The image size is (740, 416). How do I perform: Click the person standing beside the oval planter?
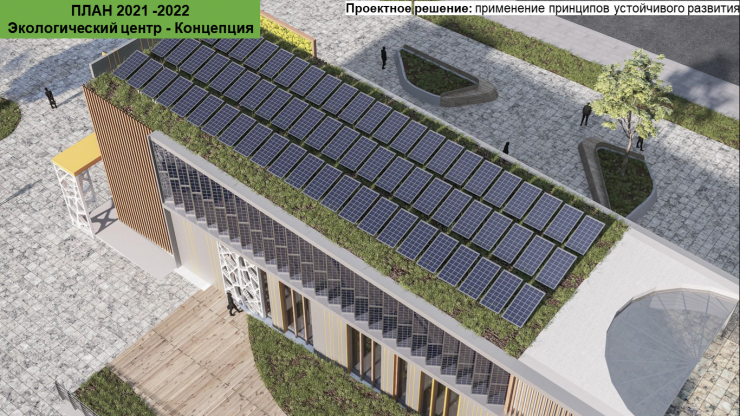383,57
